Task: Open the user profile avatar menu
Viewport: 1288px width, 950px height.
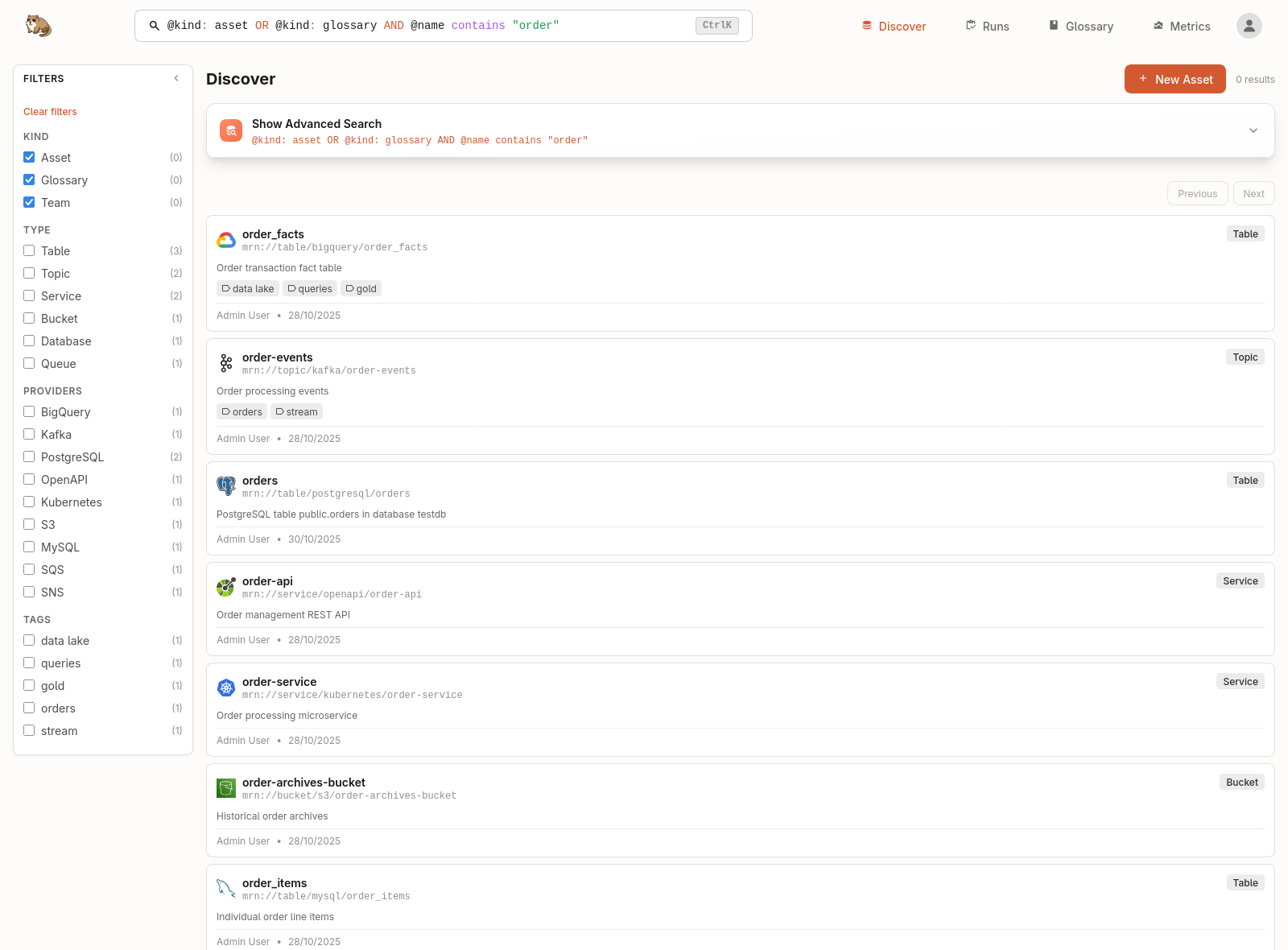Action: (x=1249, y=26)
